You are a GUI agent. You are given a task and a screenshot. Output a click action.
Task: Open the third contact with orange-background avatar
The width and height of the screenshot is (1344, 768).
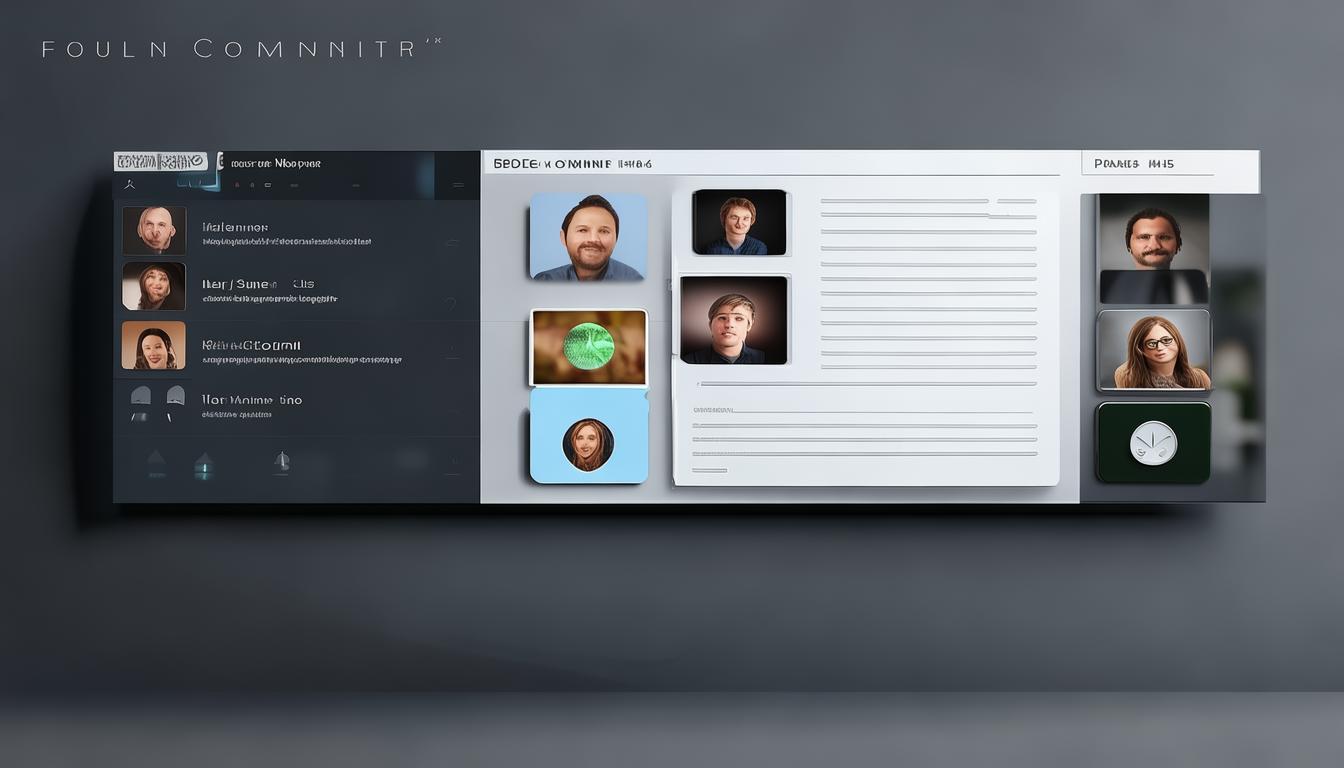click(154, 345)
